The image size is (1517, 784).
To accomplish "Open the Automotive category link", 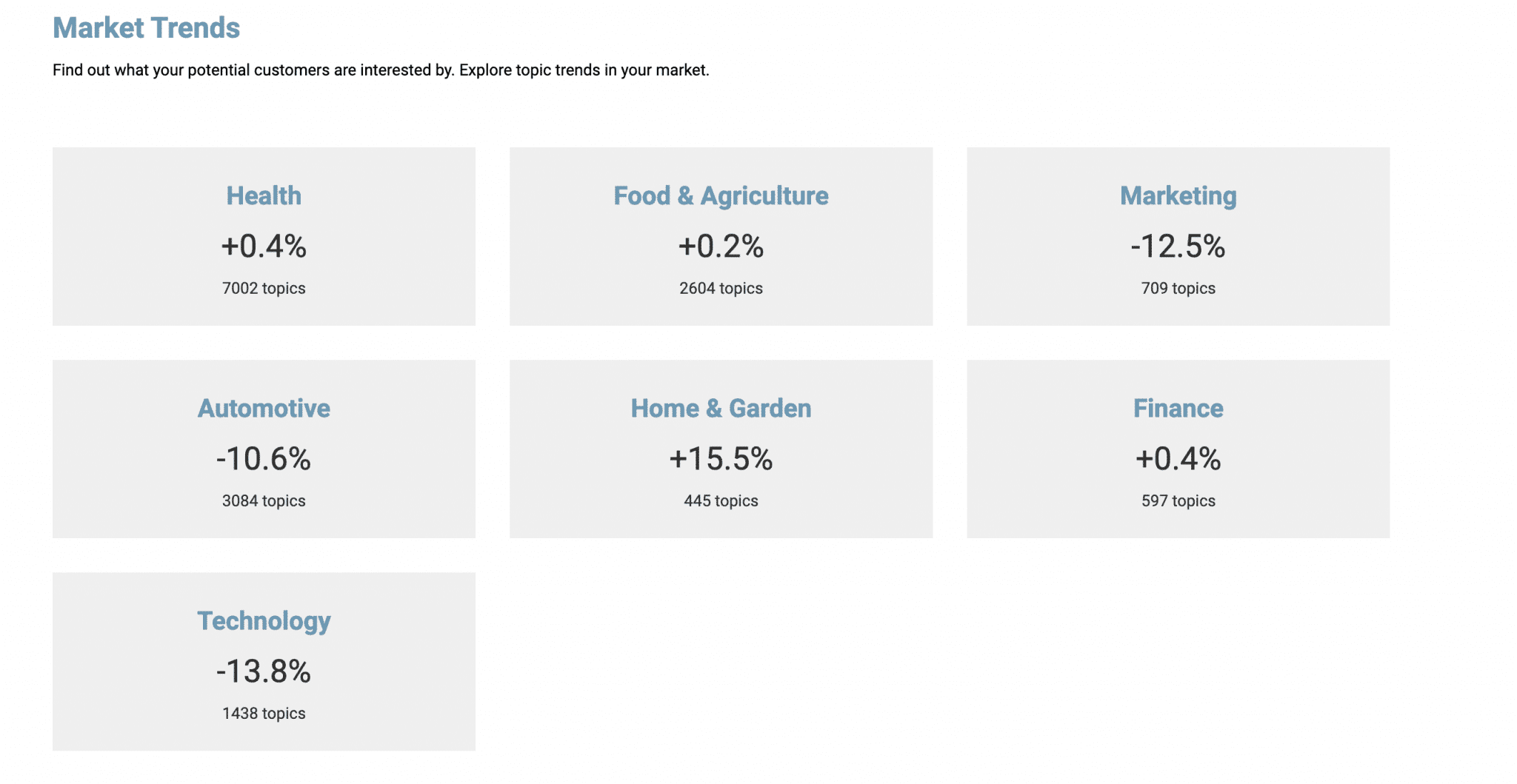I will (x=264, y=408).
